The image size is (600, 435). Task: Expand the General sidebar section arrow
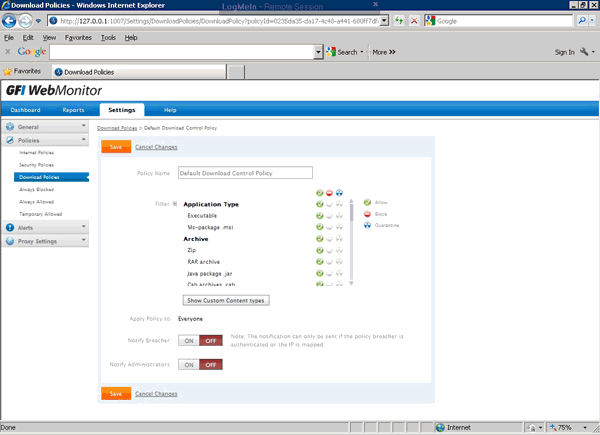tap(83, 126)
